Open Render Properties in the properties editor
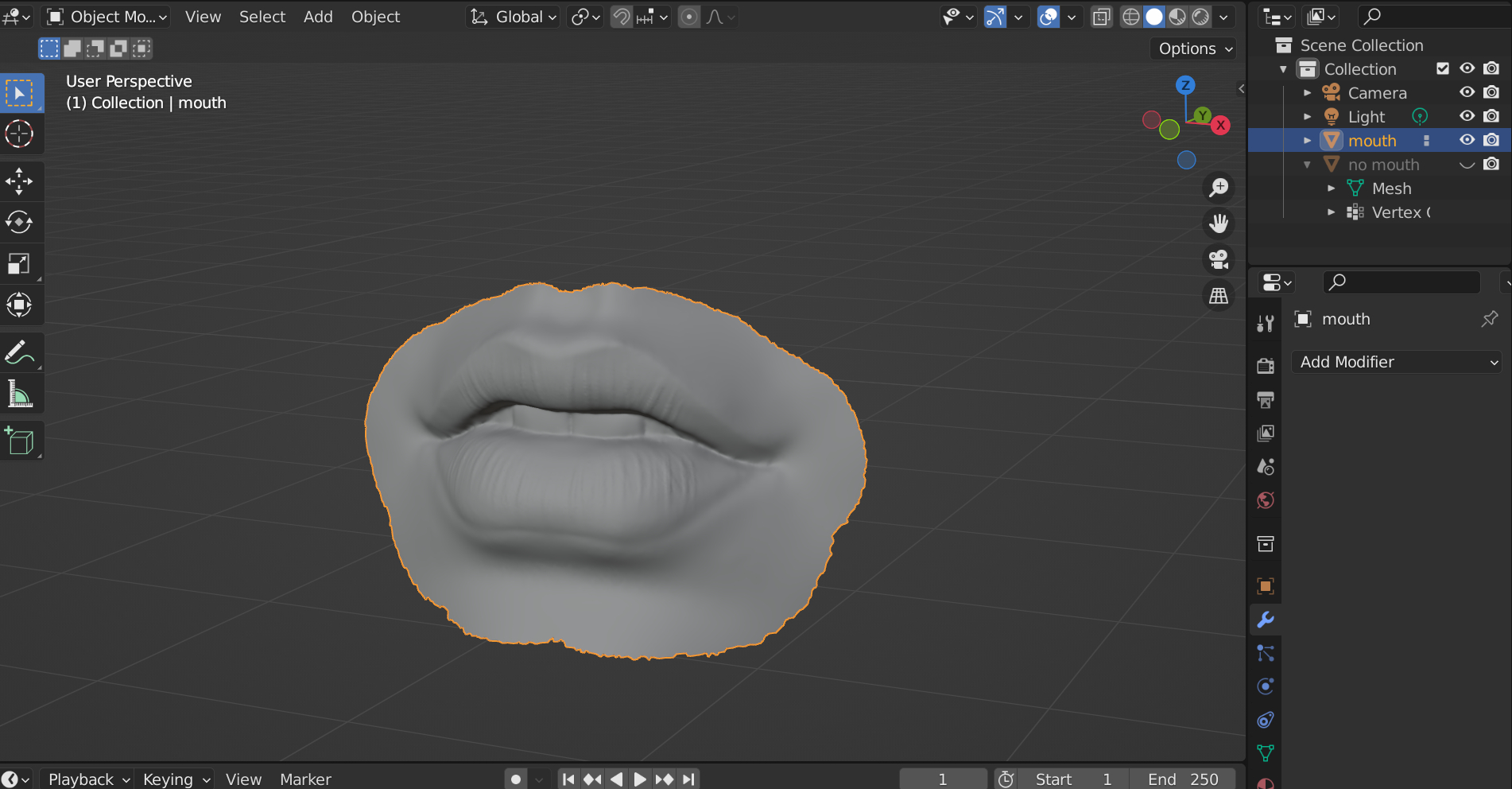Image resolution: width=1512 pixels, height=789 pixels. [x=1265, y=365]
